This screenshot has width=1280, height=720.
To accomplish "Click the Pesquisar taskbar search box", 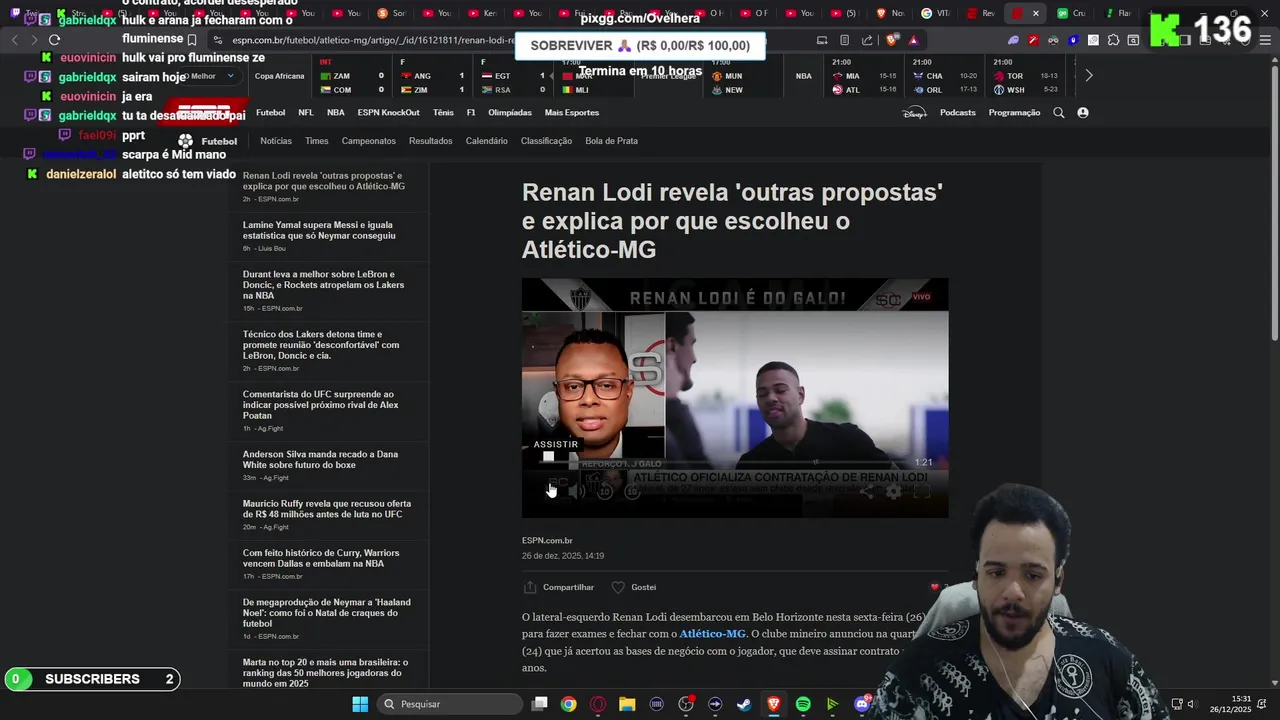I will pyautogui.click(x=450, y=704).
